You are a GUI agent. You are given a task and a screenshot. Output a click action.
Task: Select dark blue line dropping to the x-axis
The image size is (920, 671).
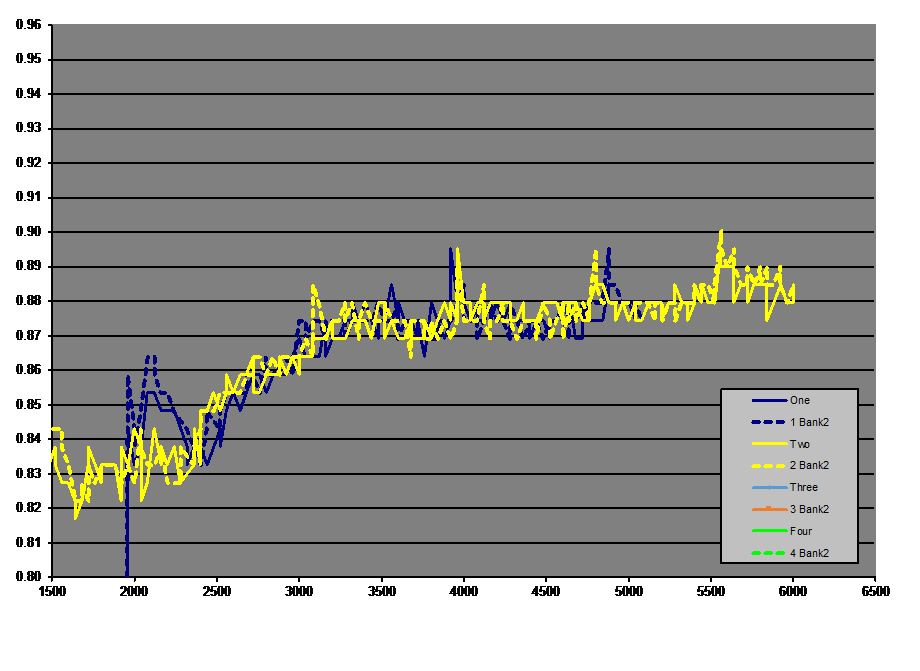tap(127, 540)
